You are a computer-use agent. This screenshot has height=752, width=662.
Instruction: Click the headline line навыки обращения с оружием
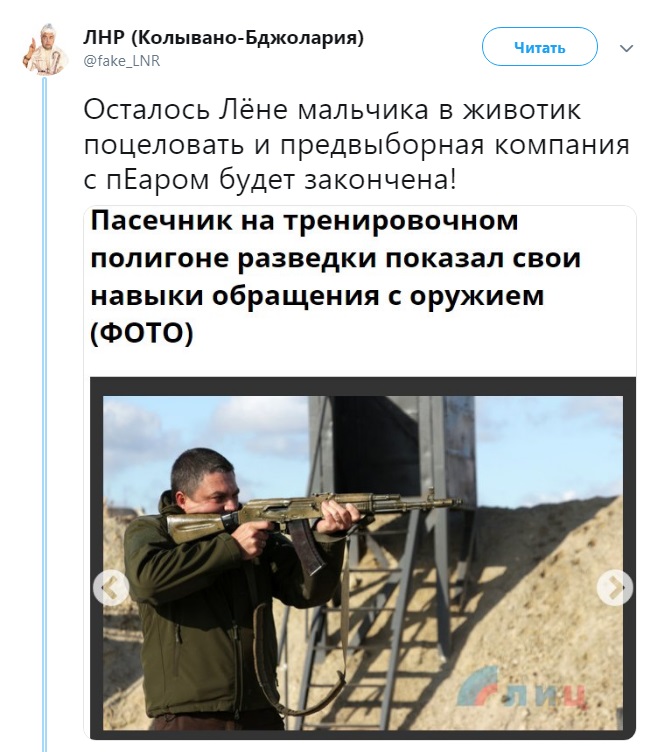[317, 295]
